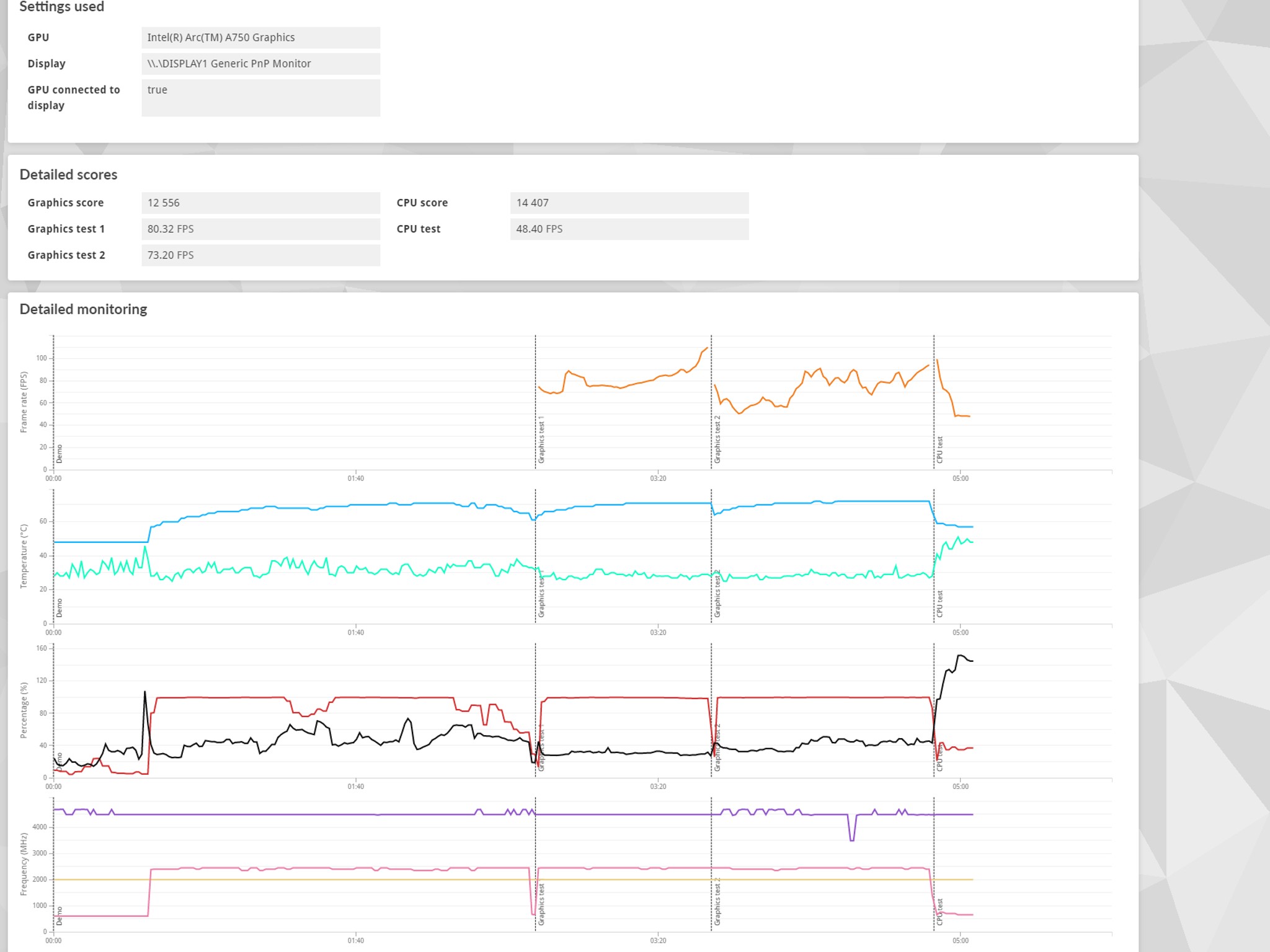Click CPU test marker in the frequency chart
1270x952 pixels.
point(939,912)
